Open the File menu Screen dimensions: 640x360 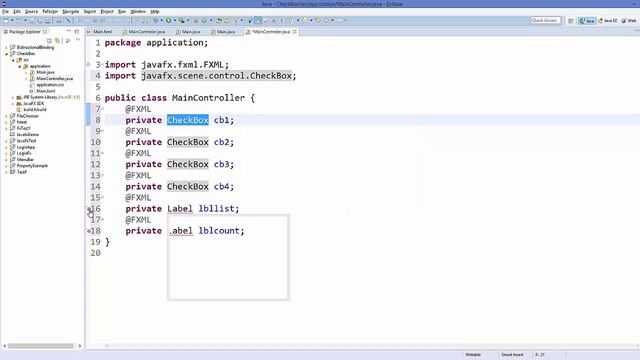pos(5,11)
